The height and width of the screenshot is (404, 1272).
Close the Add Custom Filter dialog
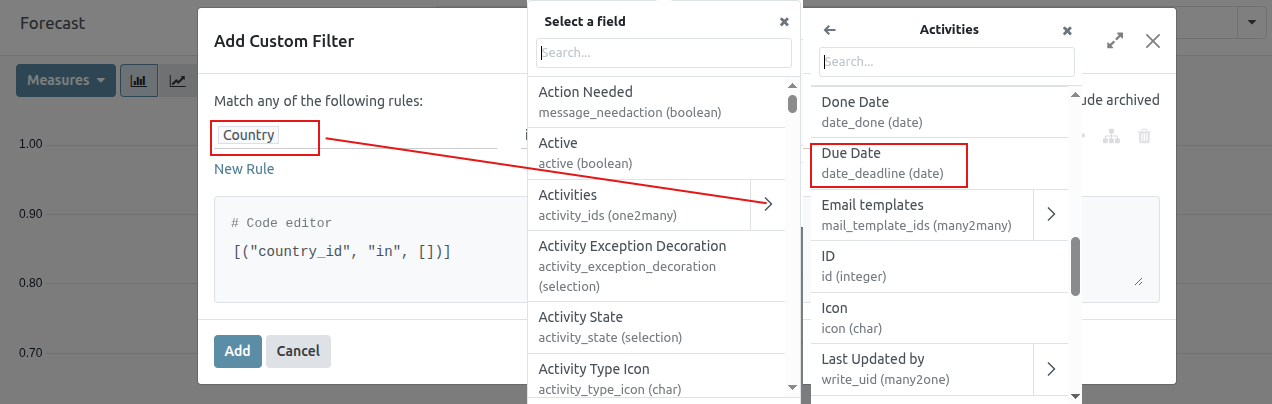1153,41
